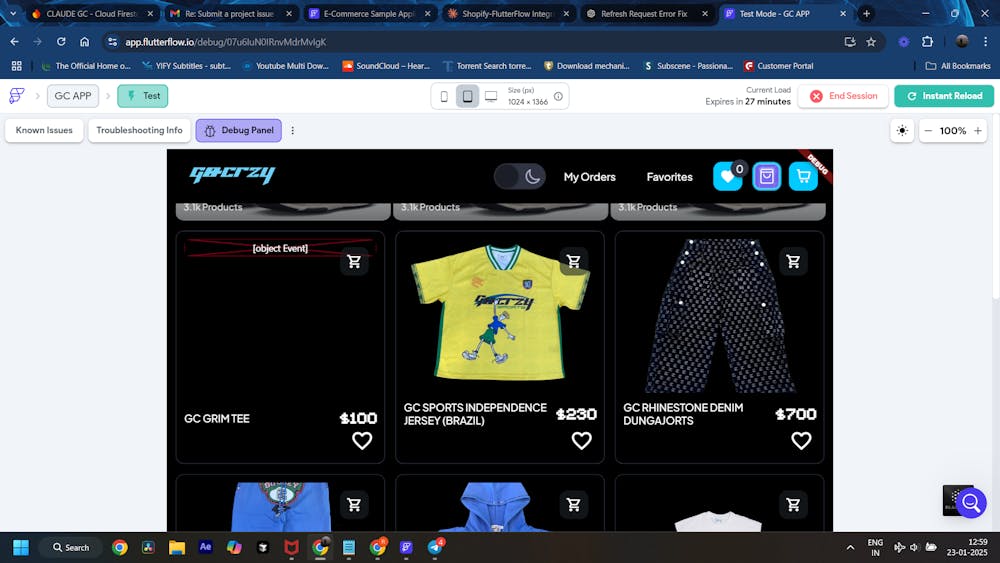The height and width of the screenshot is (563, 1000).
Task: Switch to E-Commerce Sample App tab
Action: pyautogui.click(x=369, y=13)
